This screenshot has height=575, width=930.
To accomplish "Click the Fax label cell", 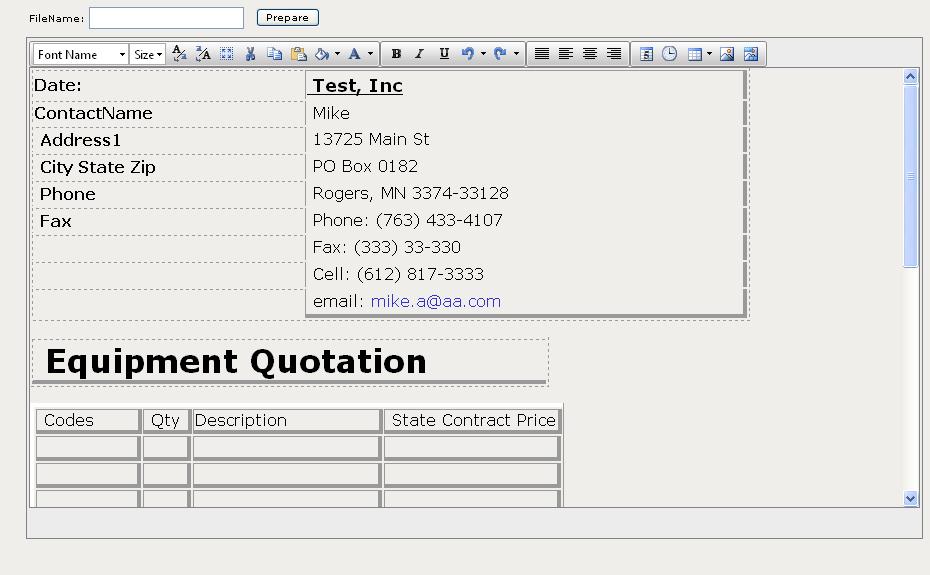I will coord(169,222).
